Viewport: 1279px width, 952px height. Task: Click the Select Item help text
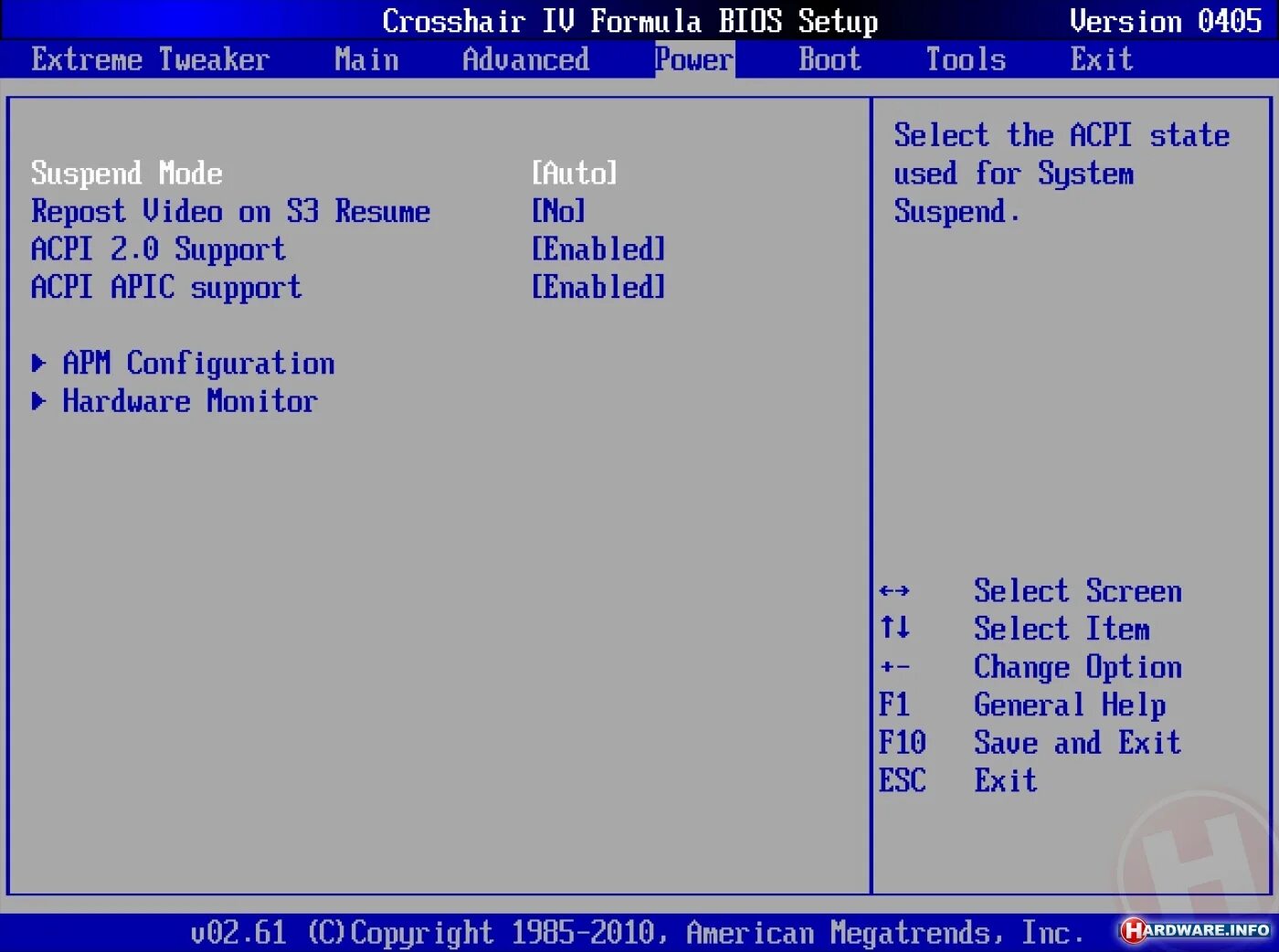coord(1062,629)
